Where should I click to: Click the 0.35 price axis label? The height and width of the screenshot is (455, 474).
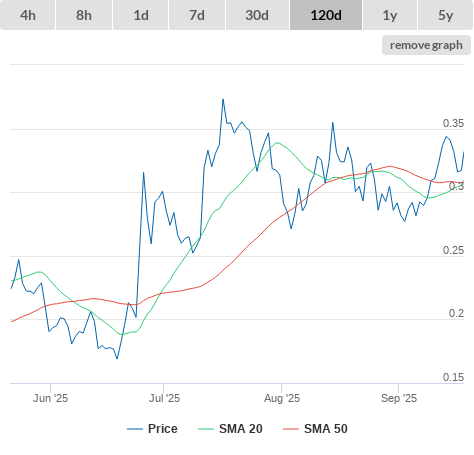pyautogui.click(x=453, y=123)
